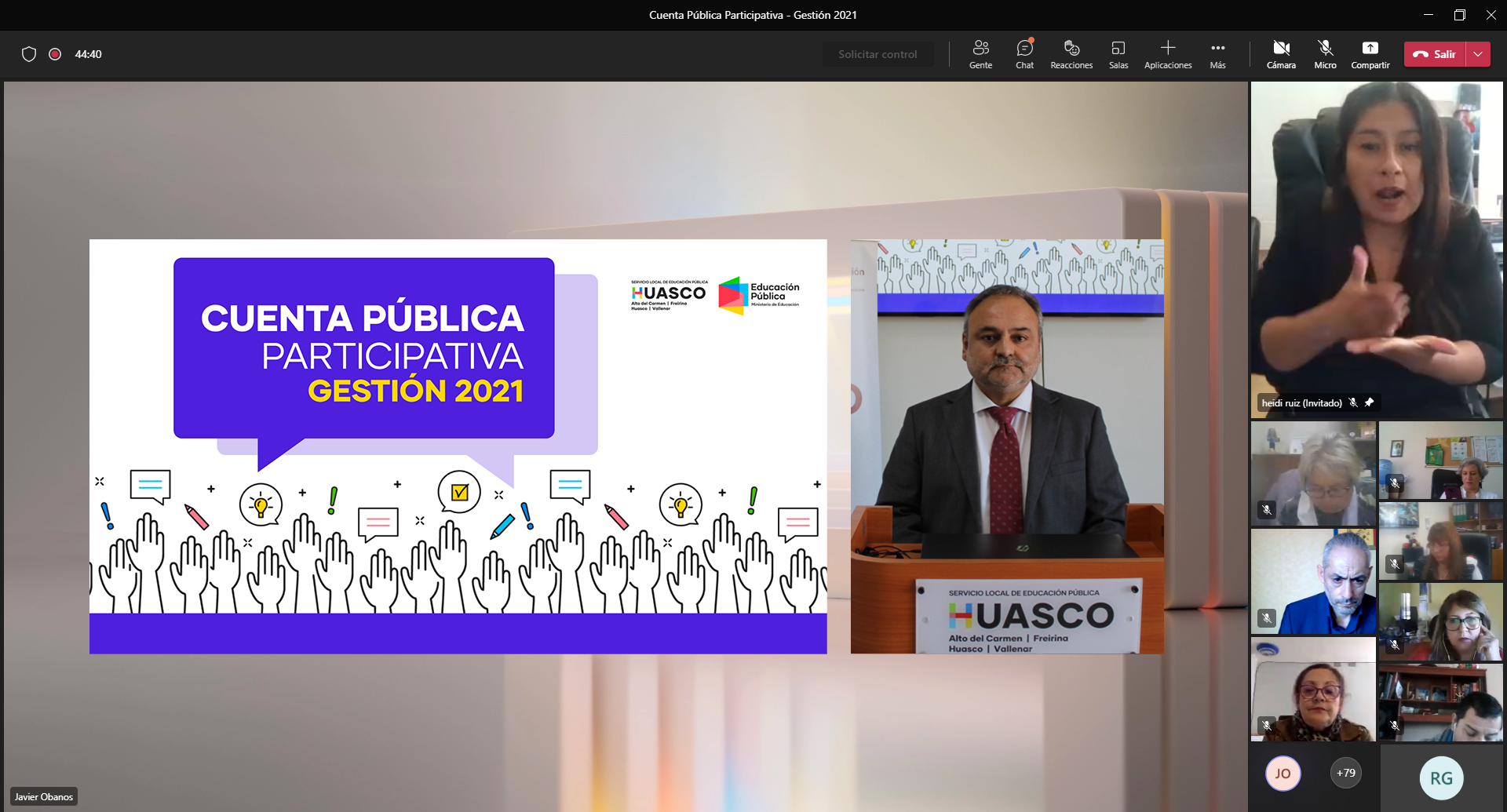Click the shield security icon
Viewport: 1507px width, 812px height.
coord(29,54)
